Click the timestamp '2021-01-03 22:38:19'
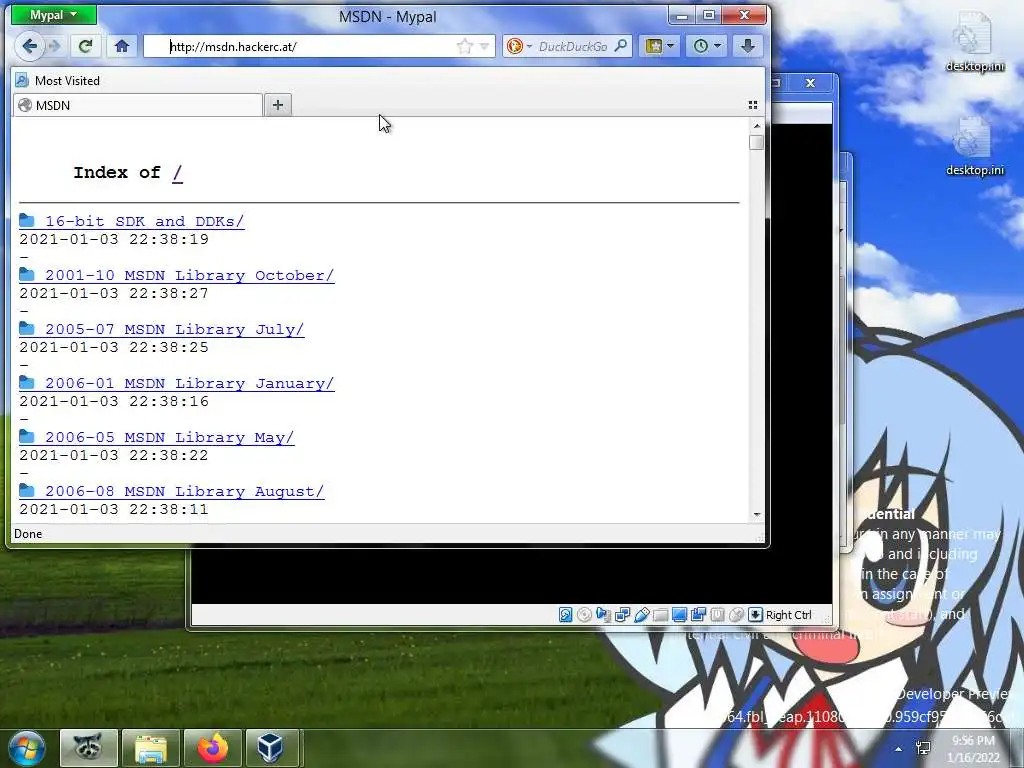Viewport: 1024px width, 768px height. [x=114, y=240]
